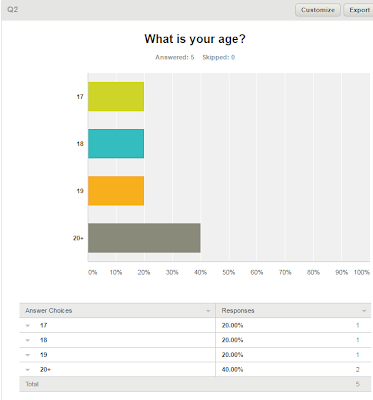Viewport: 373px width, 400px height.
Task: Click the 'What is your age?' chart title
Action: click(x=195, y=39)
